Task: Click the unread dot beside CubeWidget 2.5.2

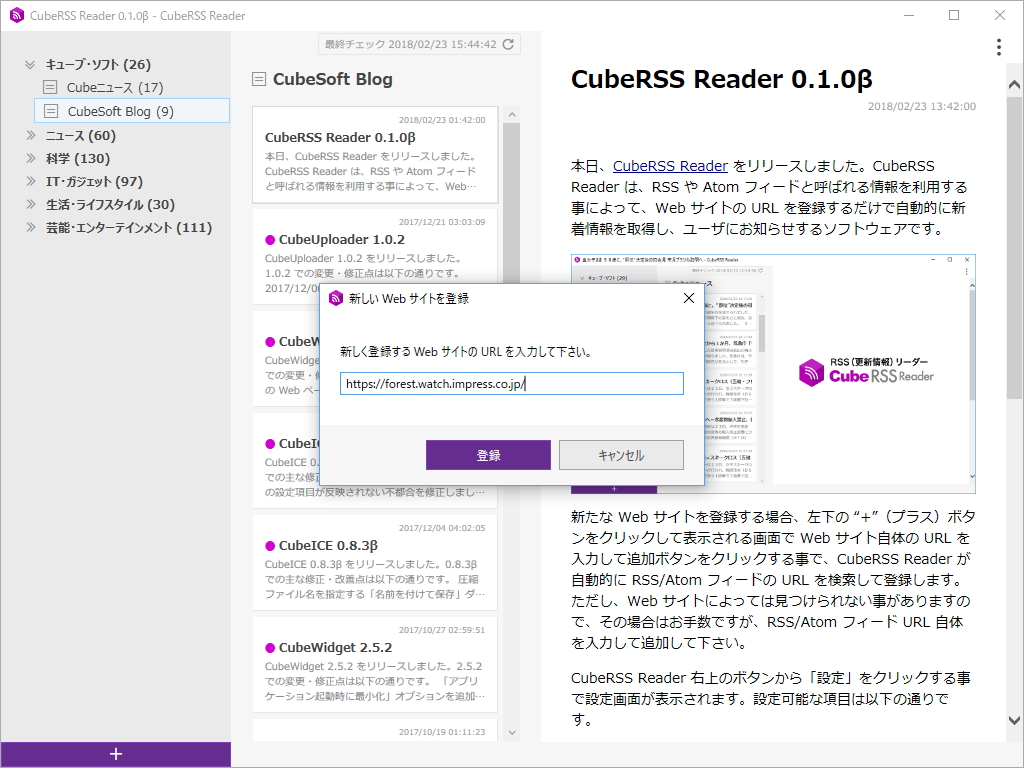Action: point(271,646)
